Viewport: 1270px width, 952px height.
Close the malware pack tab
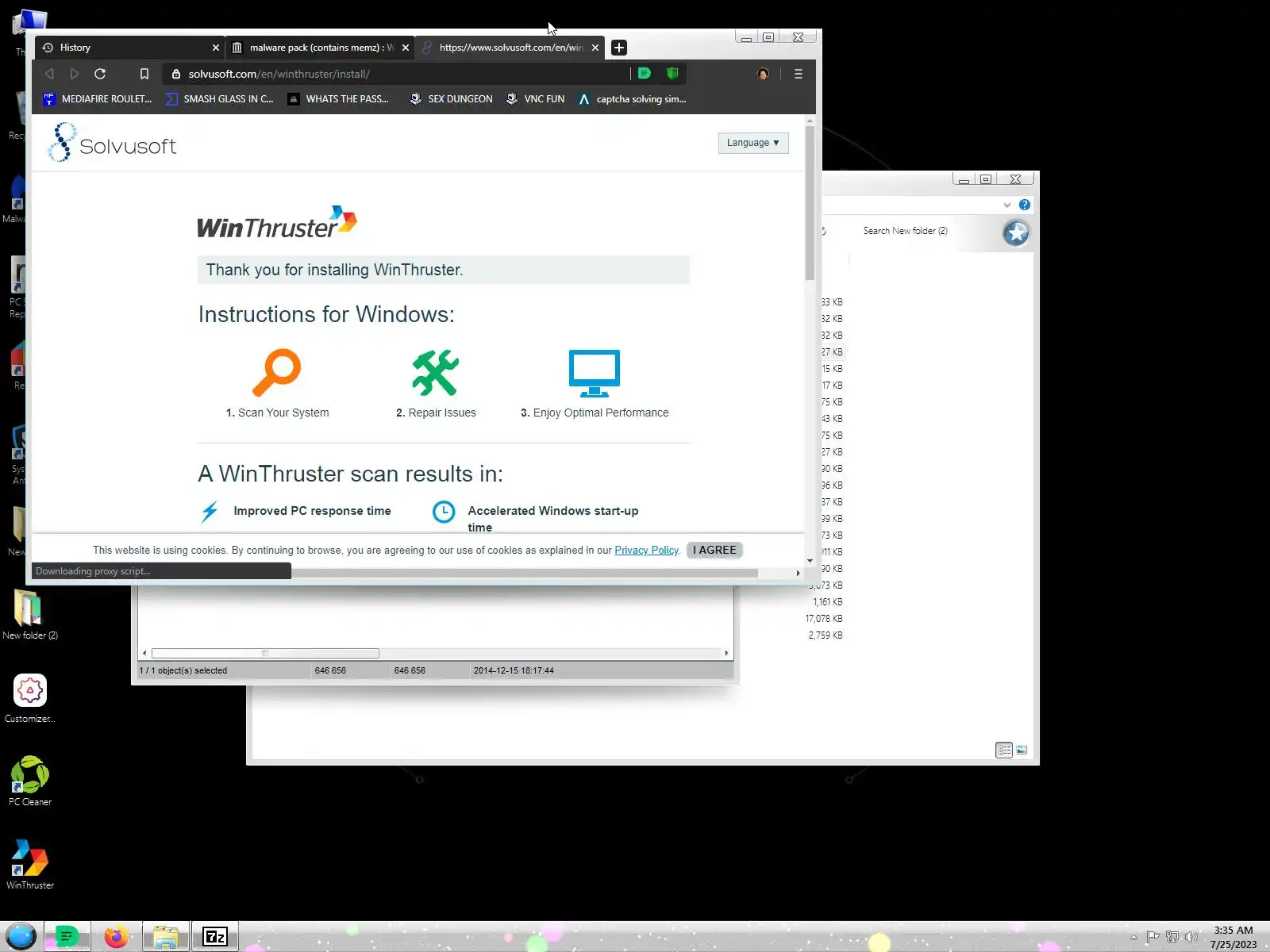click(x=406, y=48)
